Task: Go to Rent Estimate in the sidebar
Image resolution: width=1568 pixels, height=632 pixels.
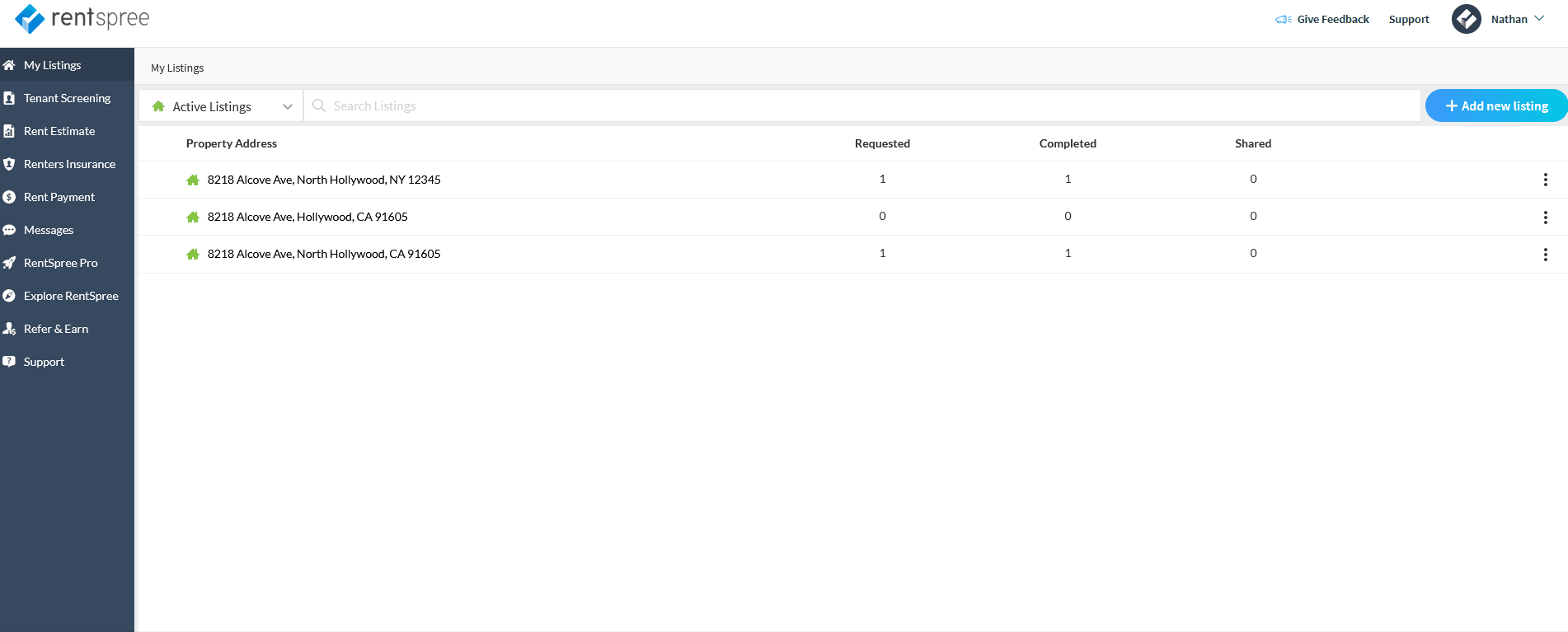Action: [59, 131]
